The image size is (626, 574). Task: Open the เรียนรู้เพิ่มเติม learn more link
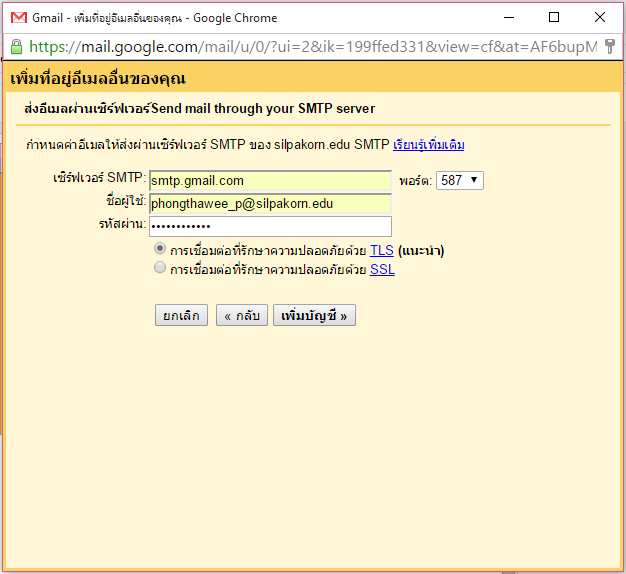pyautogui.click(x=428, y=144)
